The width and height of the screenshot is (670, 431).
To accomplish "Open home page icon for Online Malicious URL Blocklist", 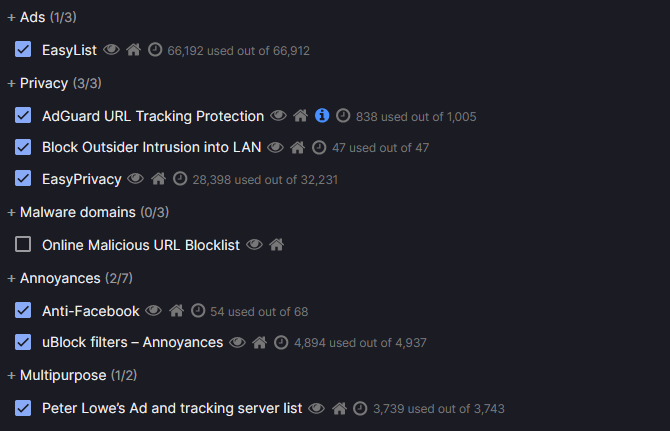I will point(277,244).
